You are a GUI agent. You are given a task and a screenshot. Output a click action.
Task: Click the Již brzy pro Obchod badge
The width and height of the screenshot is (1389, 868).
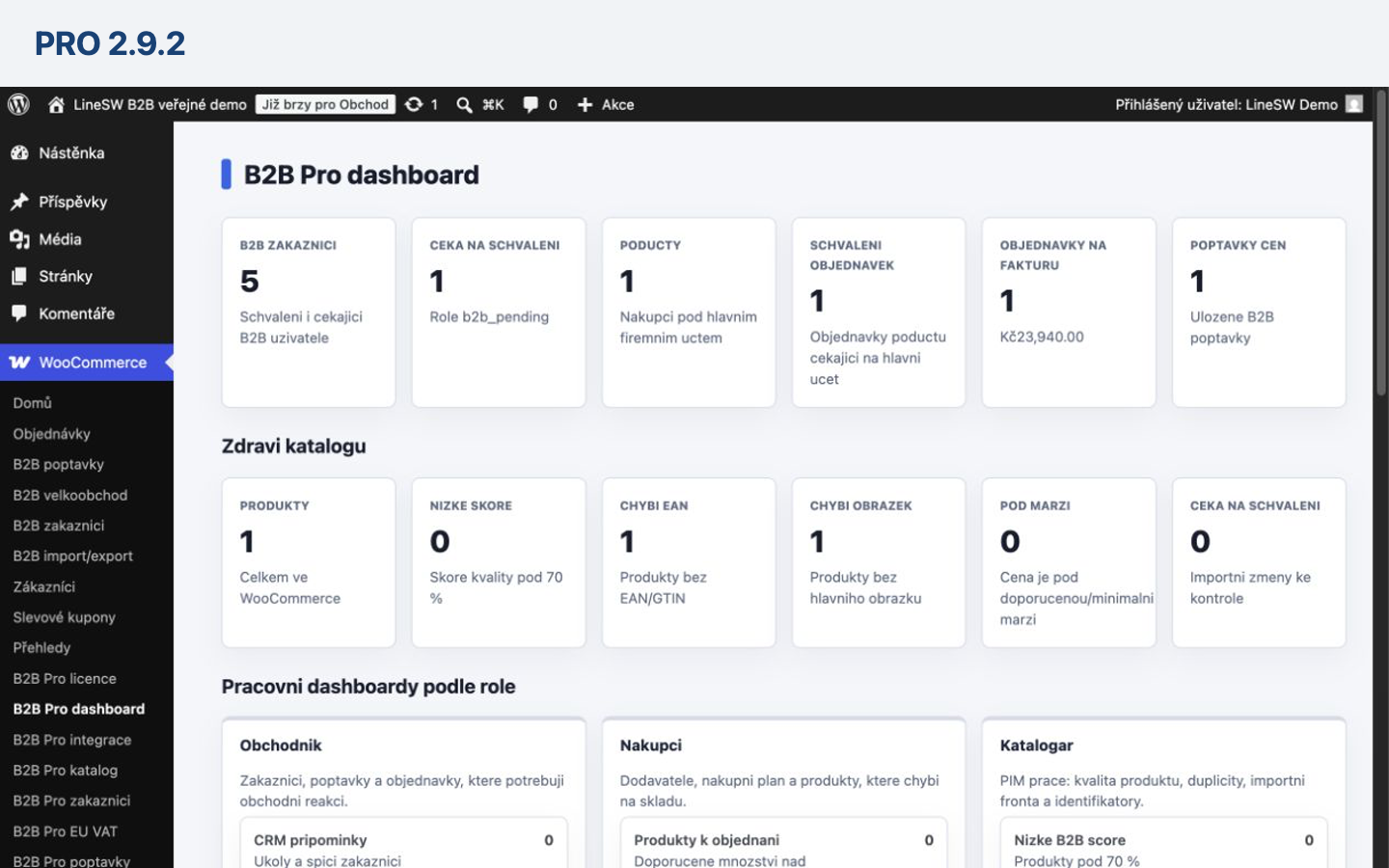325,104
